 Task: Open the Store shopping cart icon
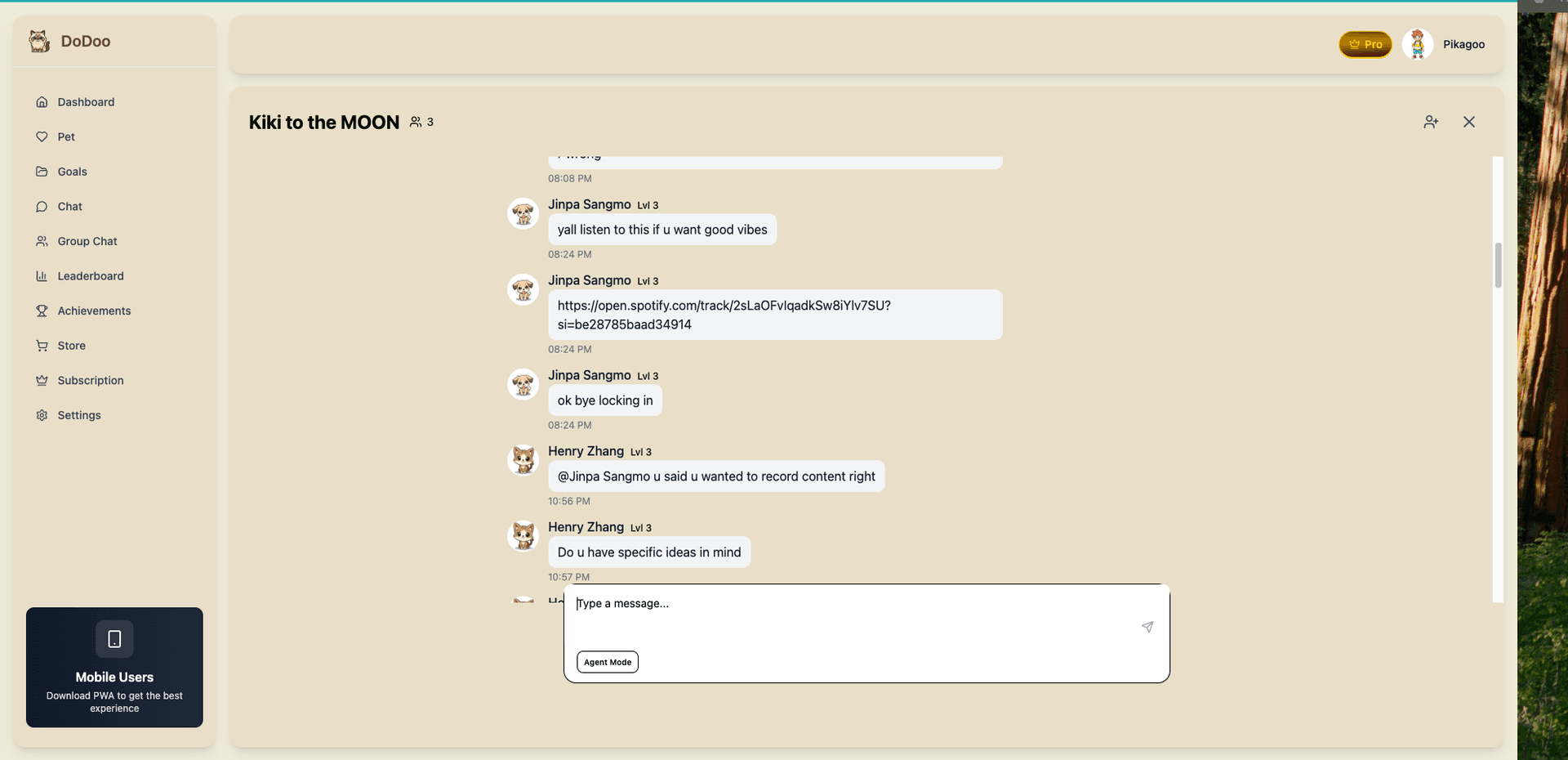click(x=42, y=346)
